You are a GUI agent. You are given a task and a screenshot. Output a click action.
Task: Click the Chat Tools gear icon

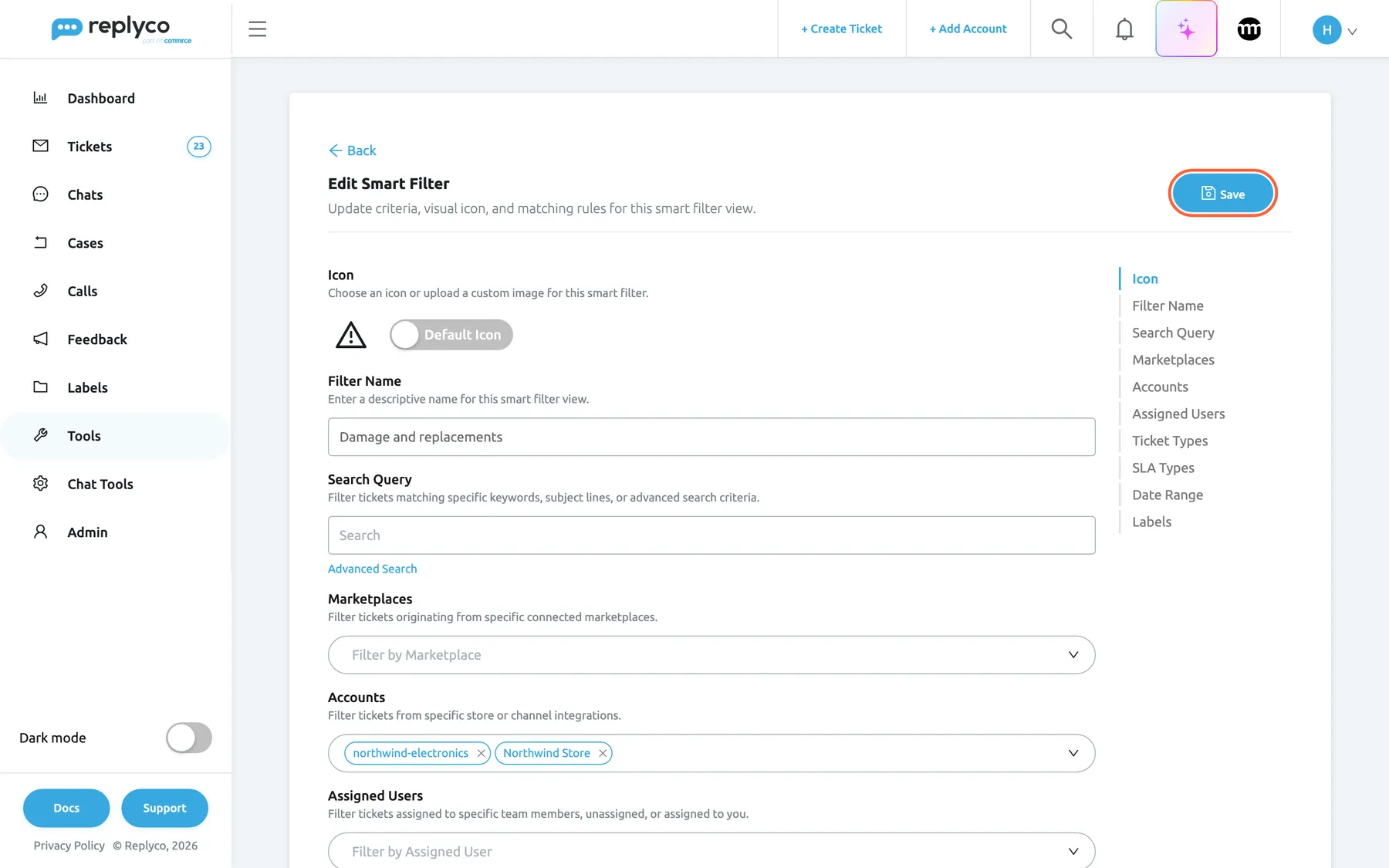[x=40, y=484]
